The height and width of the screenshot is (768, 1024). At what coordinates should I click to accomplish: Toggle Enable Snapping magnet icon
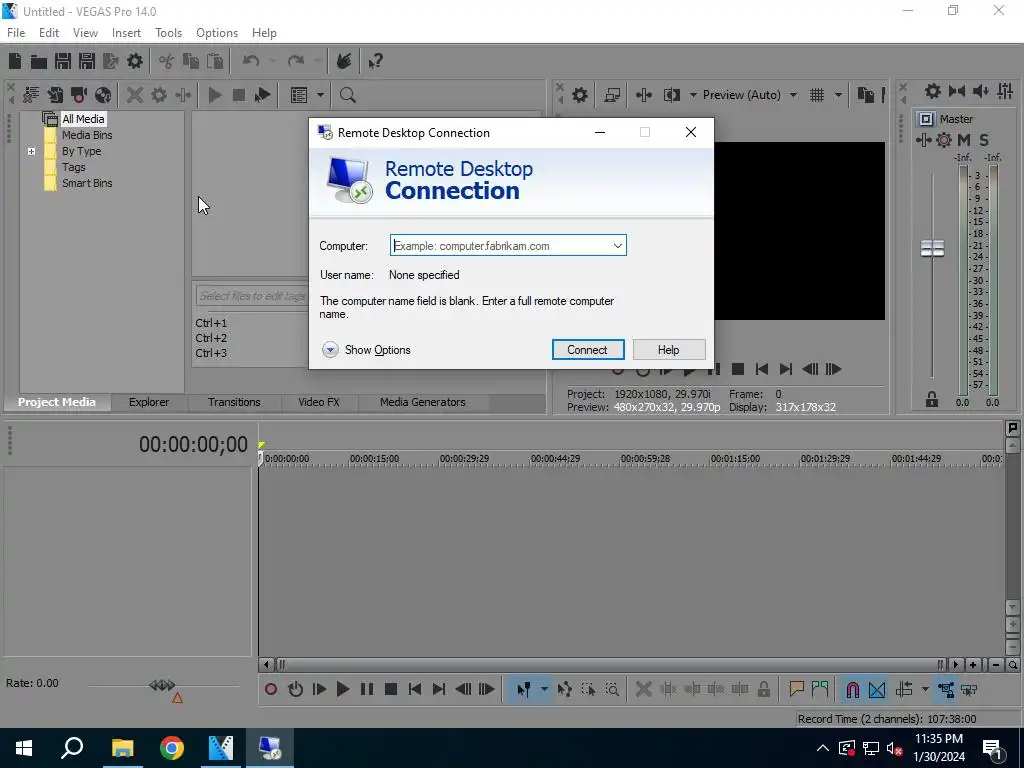[x=852, y=690]
